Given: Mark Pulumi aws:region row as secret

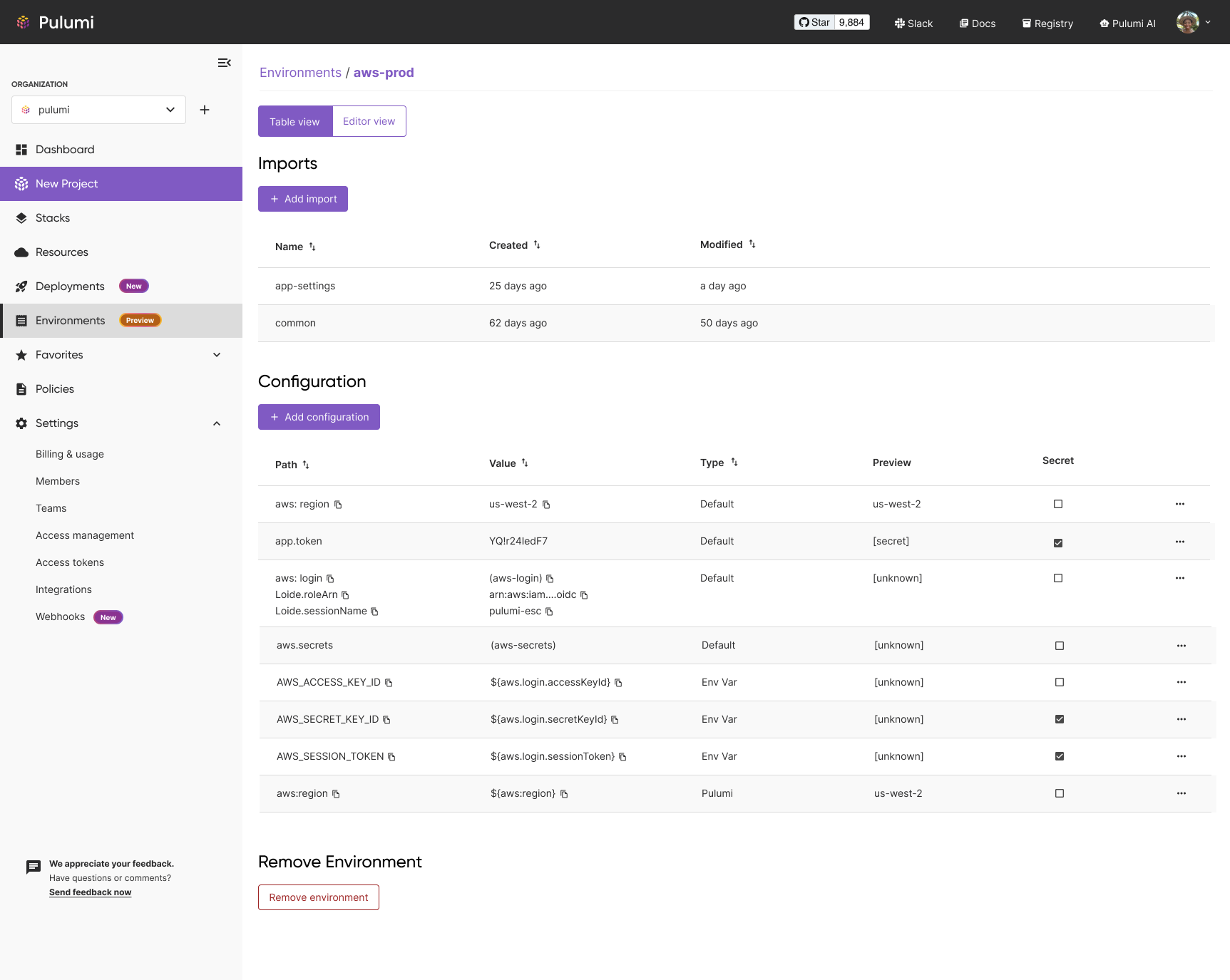Looking at the screenshot, I should [x=1060, y=793].
